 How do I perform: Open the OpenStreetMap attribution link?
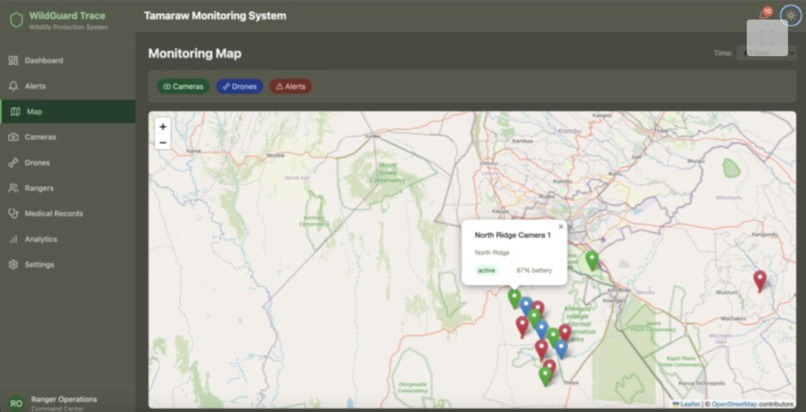click(734, 404)
